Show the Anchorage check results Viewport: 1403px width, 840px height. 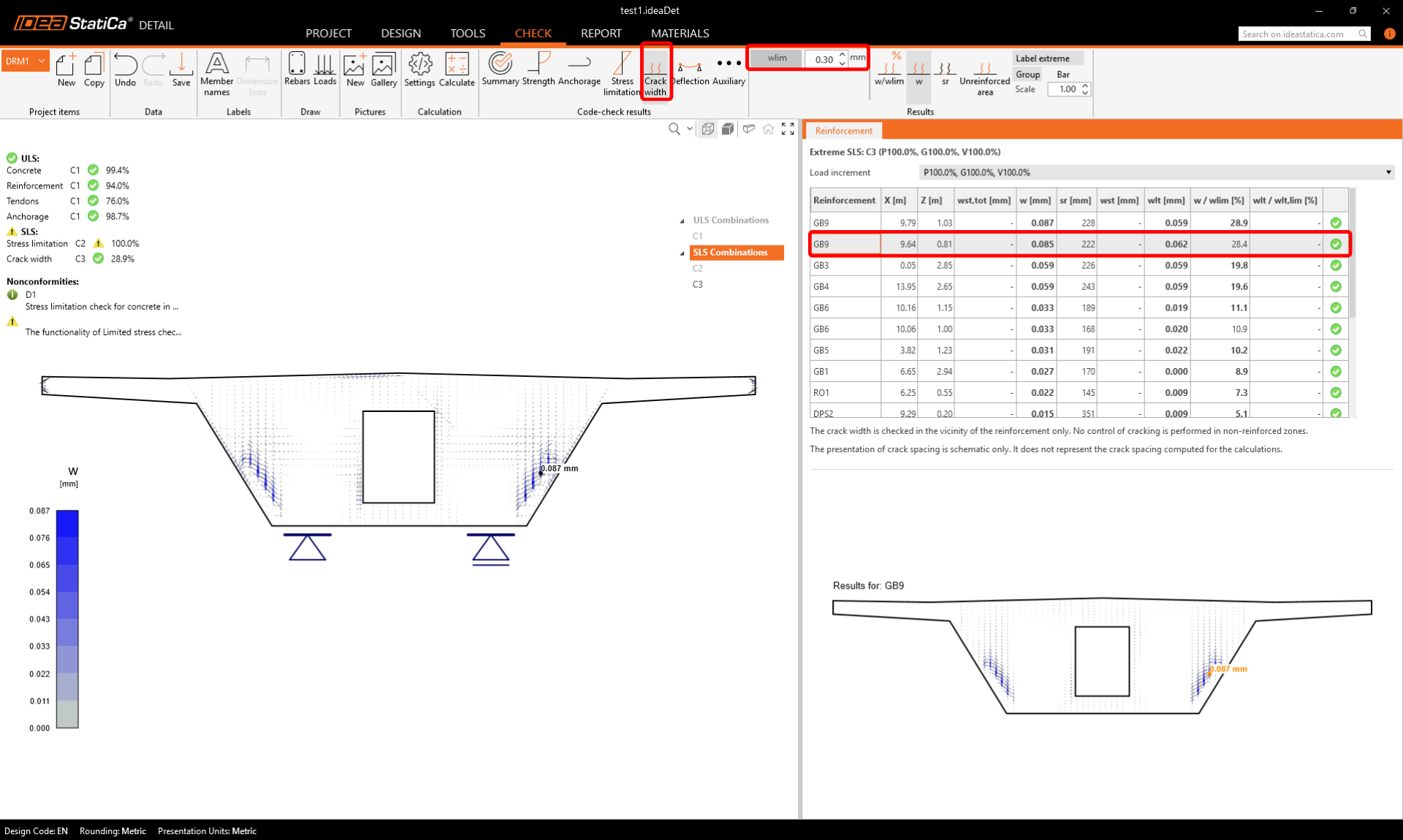(x=579, y=71)
